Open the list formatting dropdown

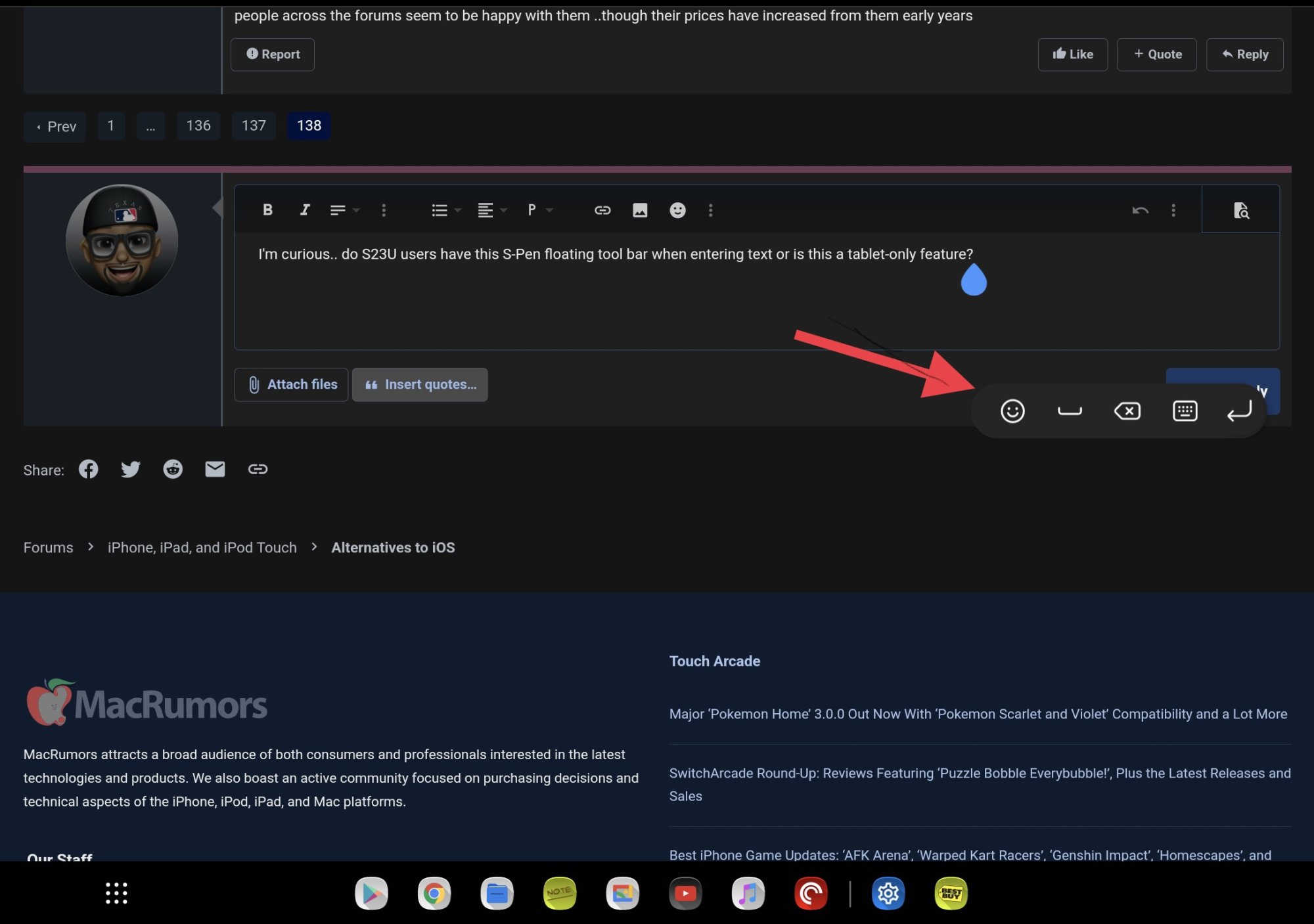click(445, 210)
